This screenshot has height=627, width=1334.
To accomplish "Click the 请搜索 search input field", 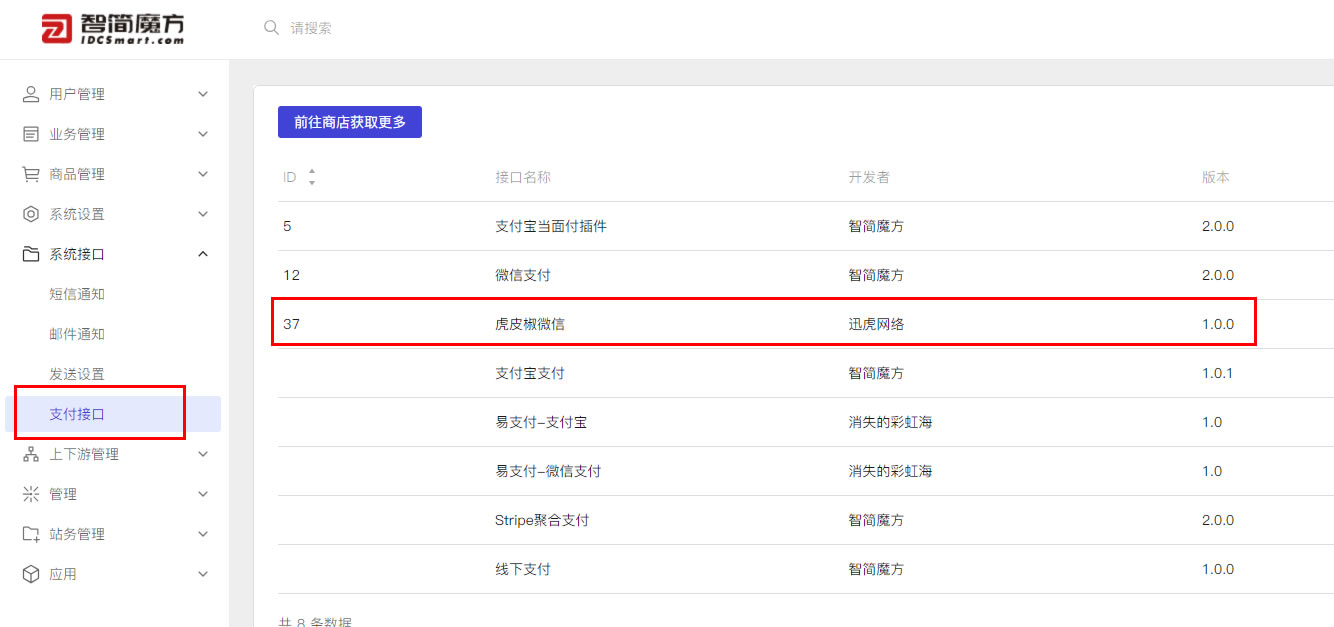I will (x=400, y=28).
